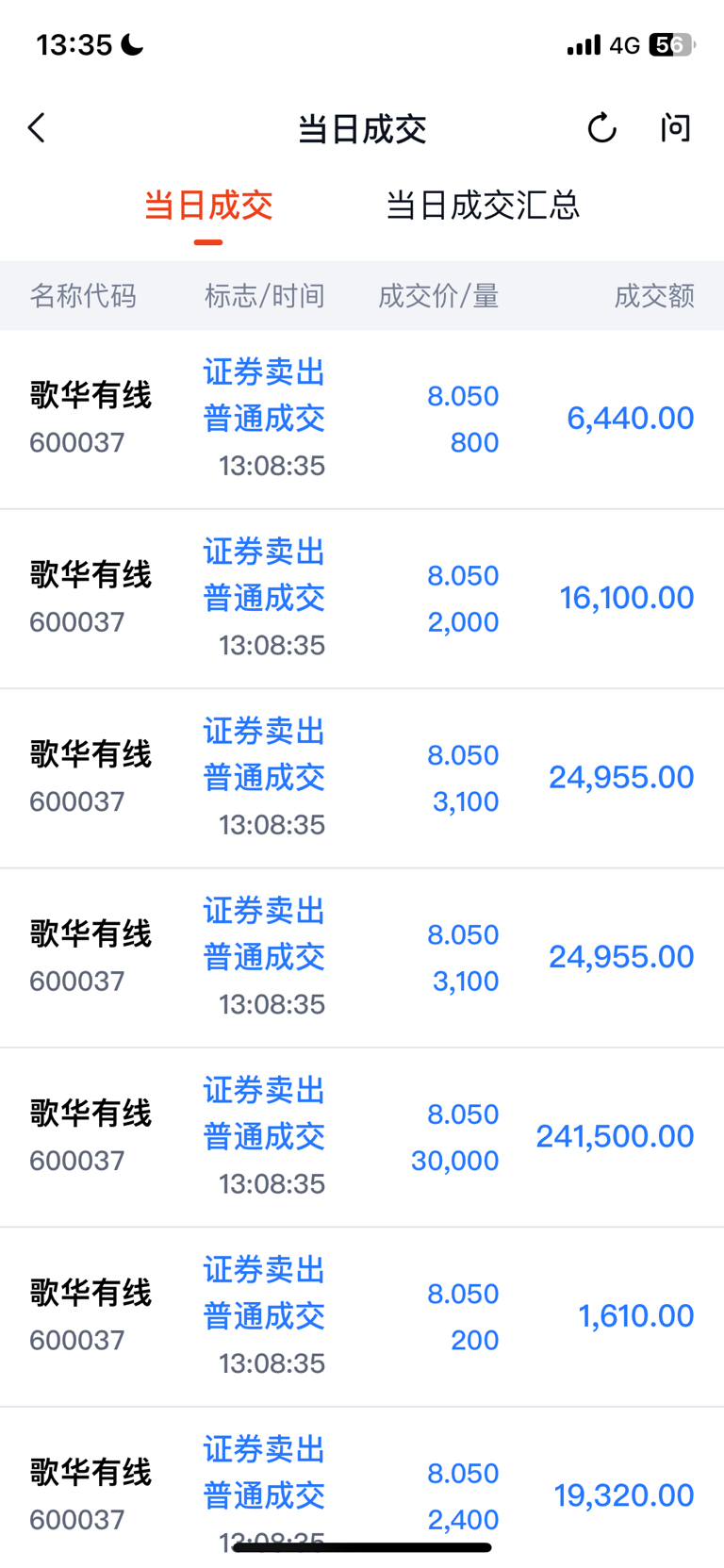The height and width of the screenshot is (1568, 724).
Task: Tap the 4G signal bars icon
Action: click(x=584, y=44)
